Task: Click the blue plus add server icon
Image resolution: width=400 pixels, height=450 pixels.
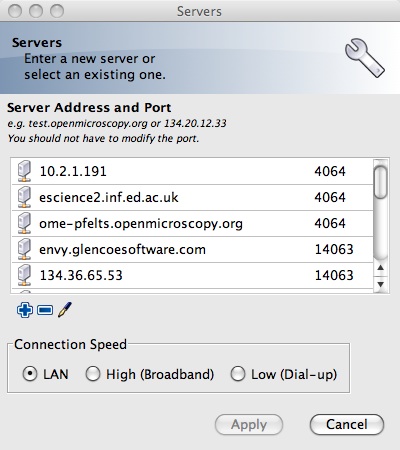Action: pos(25,310)
